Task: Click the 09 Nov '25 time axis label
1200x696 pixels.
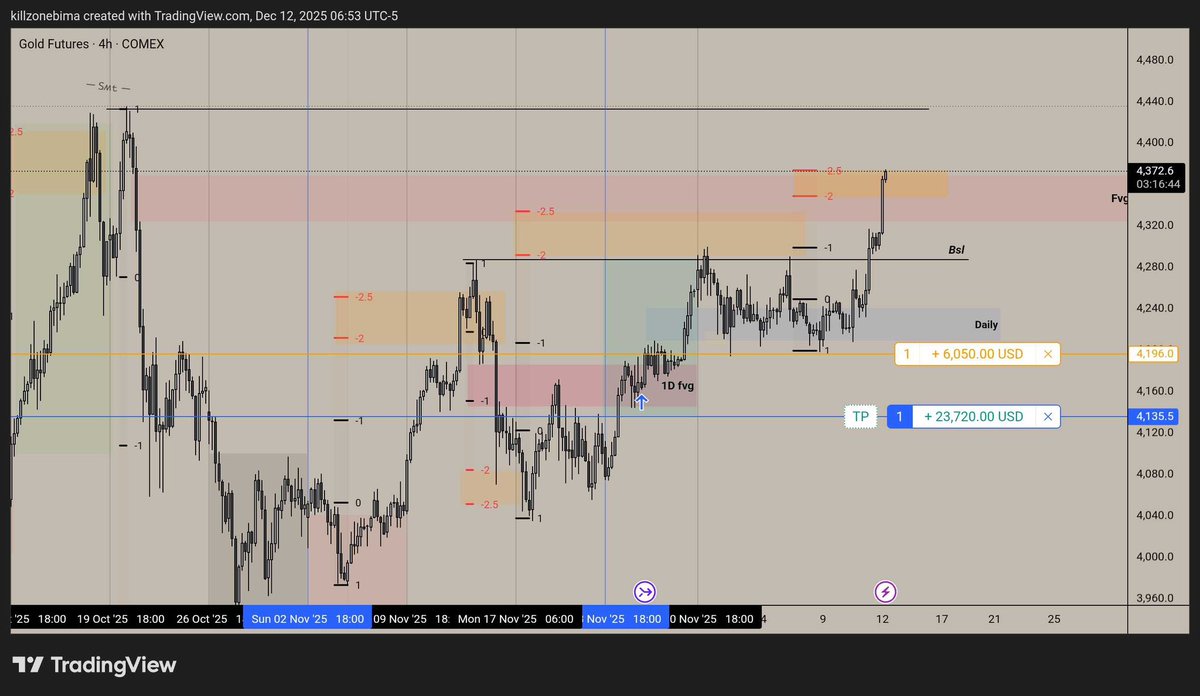Action: coord(399,619)
